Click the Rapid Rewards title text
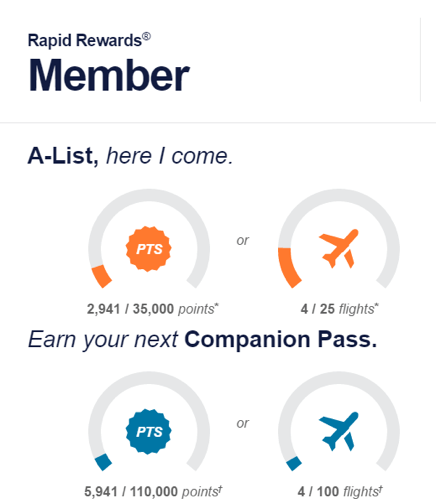 point(89,40)
